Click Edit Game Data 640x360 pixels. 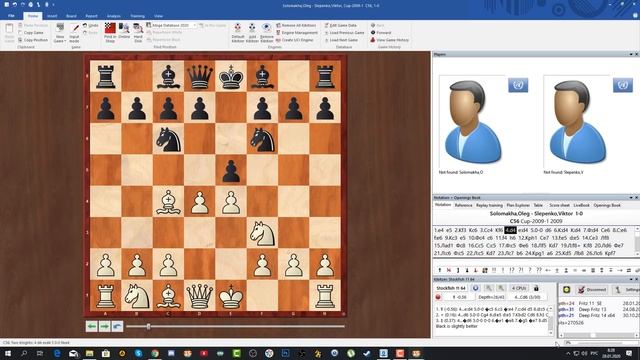(x=340, y=25)
